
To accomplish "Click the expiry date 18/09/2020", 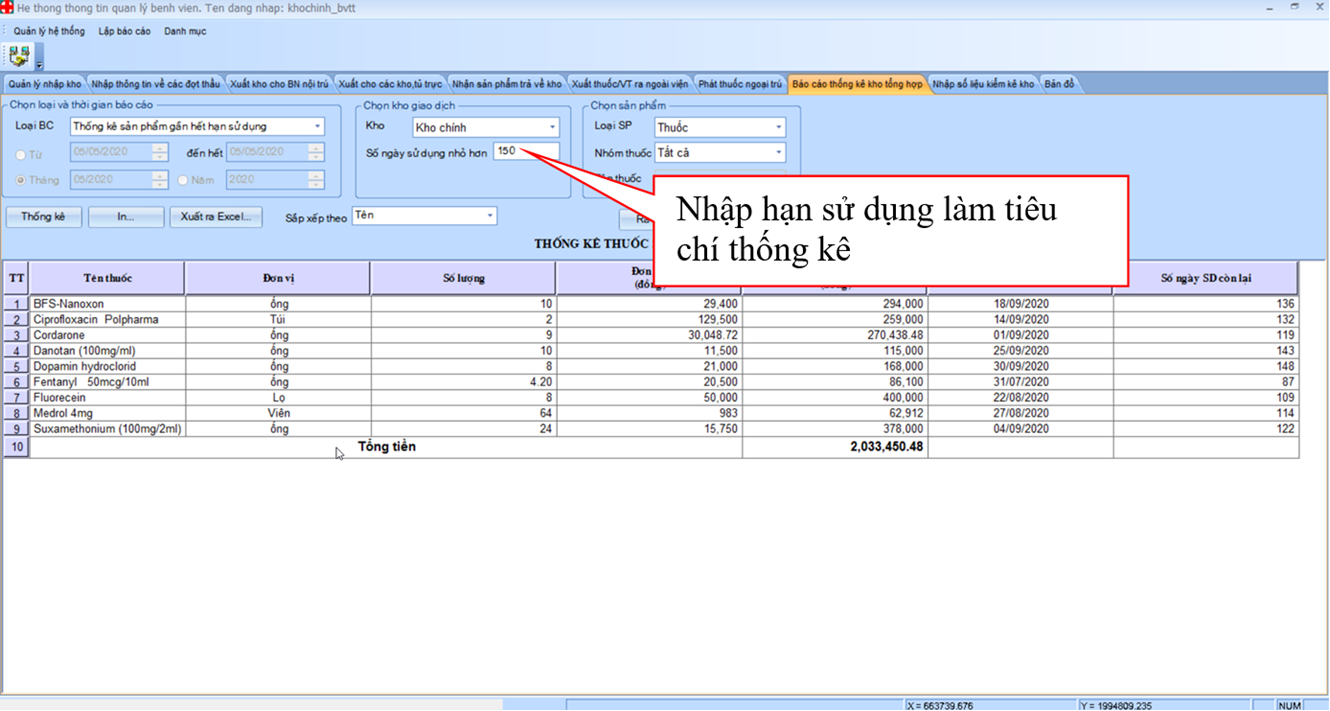I will (1020, 304).
